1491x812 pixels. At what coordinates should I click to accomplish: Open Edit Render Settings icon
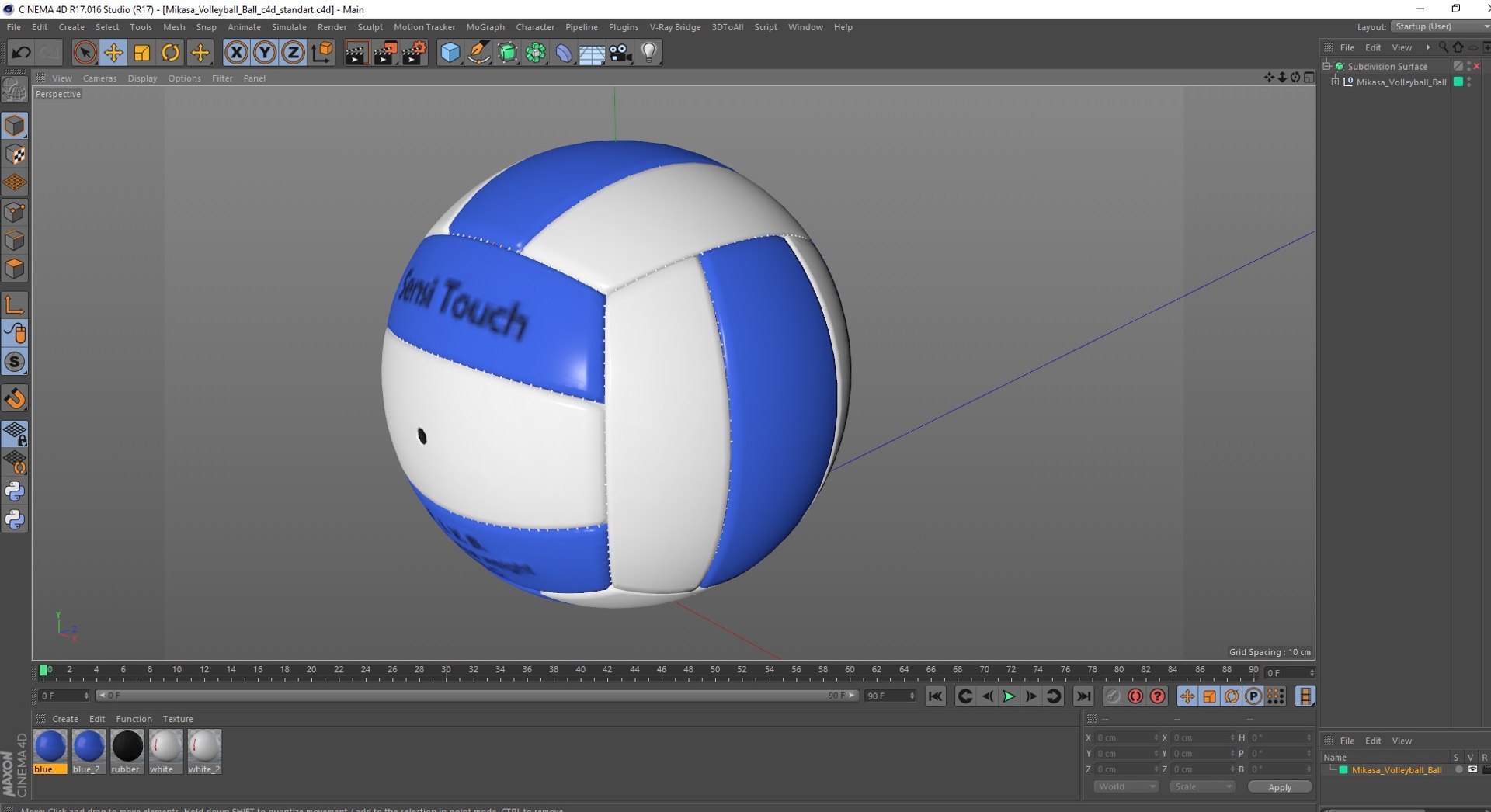414,53
